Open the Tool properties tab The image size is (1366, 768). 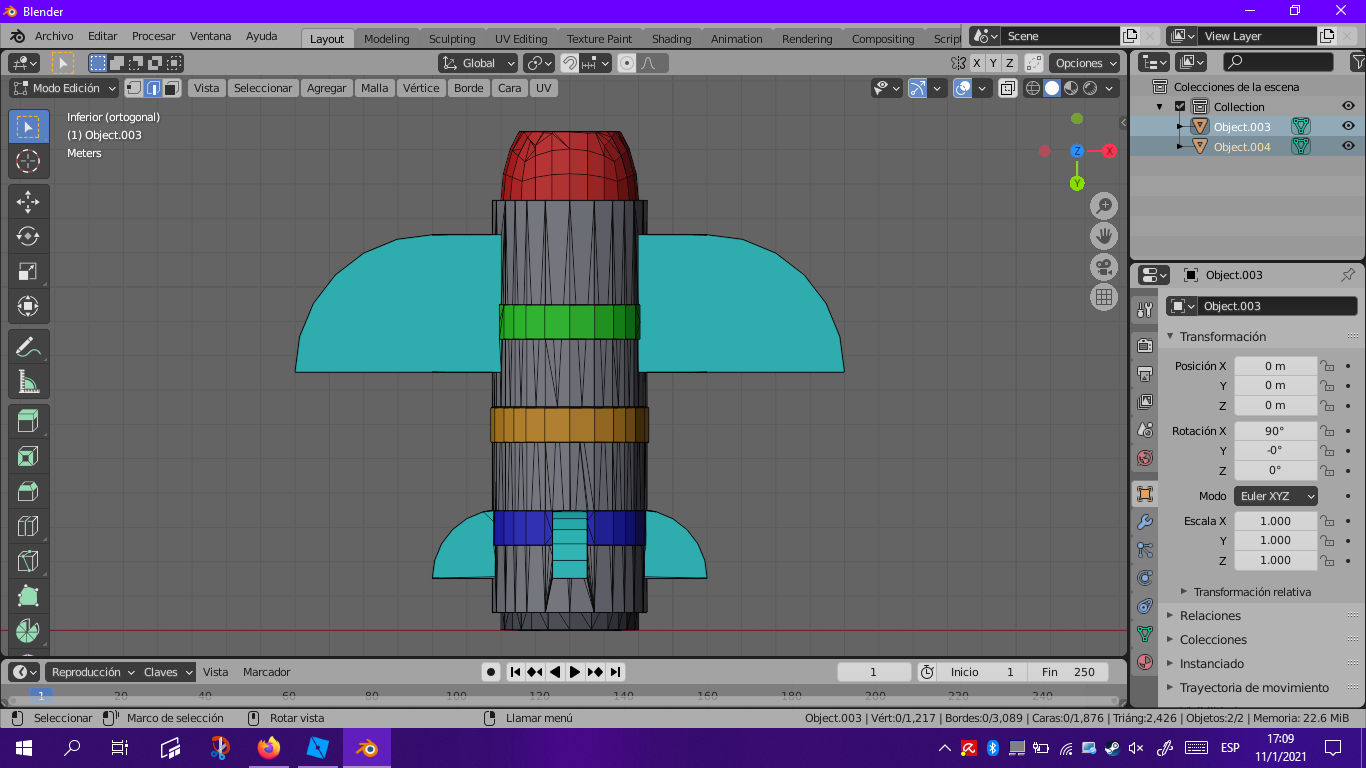click(x=1145, y=310)
